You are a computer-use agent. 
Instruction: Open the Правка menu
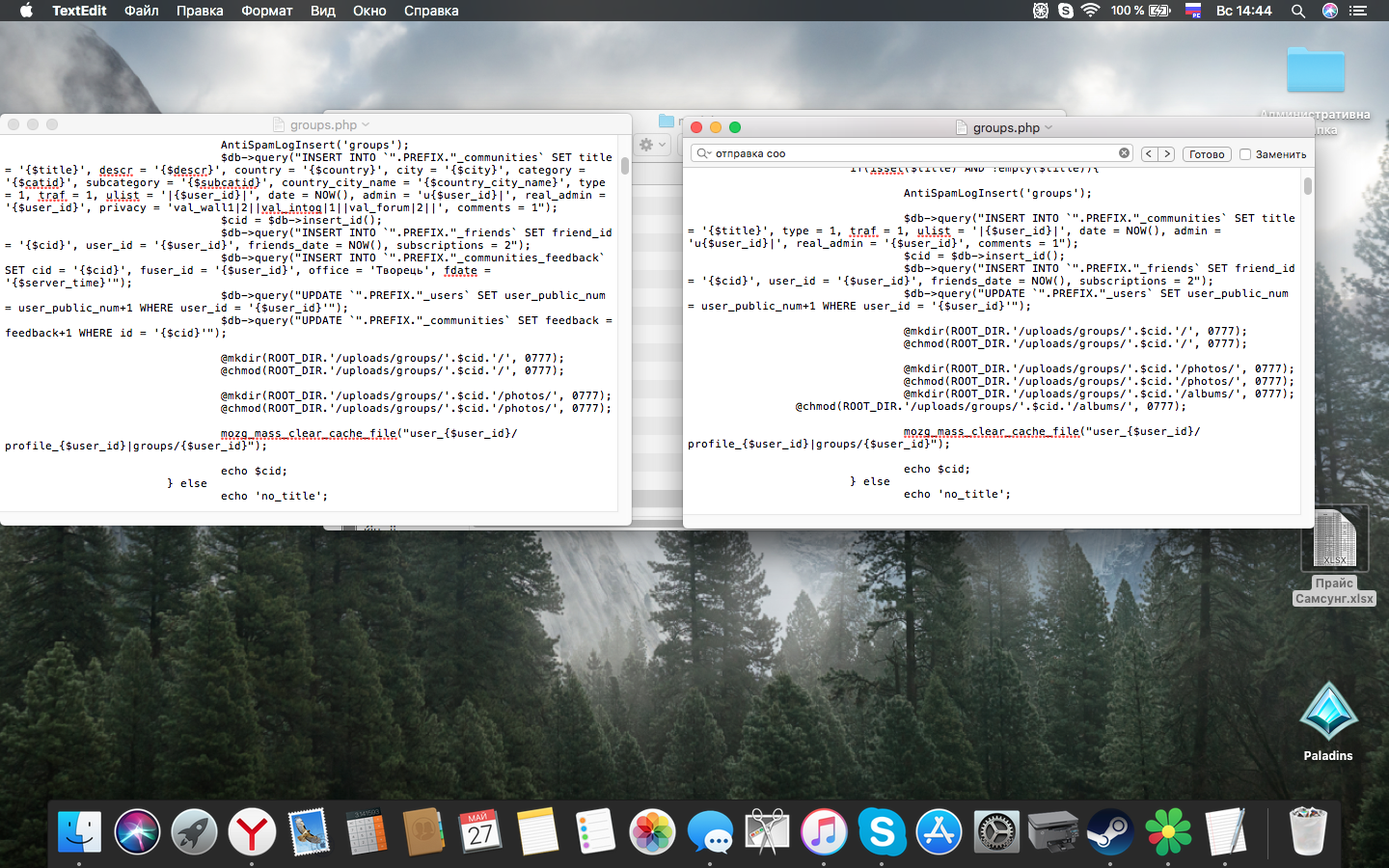point(200,11)
